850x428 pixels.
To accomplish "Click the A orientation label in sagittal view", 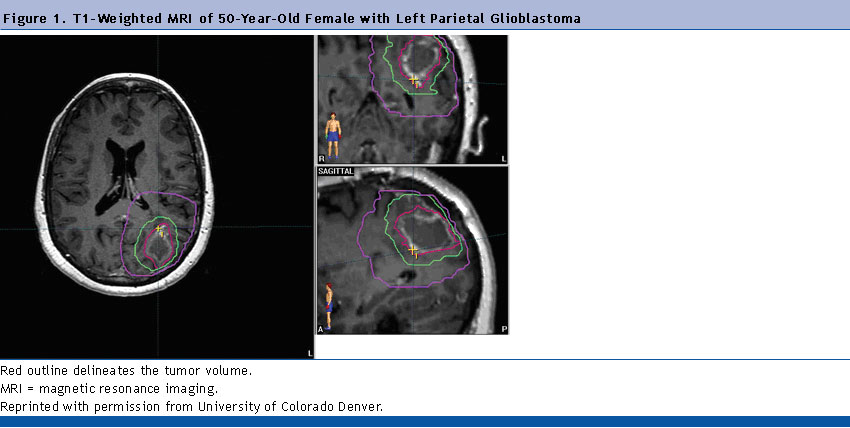I will (x=321, y=329).
